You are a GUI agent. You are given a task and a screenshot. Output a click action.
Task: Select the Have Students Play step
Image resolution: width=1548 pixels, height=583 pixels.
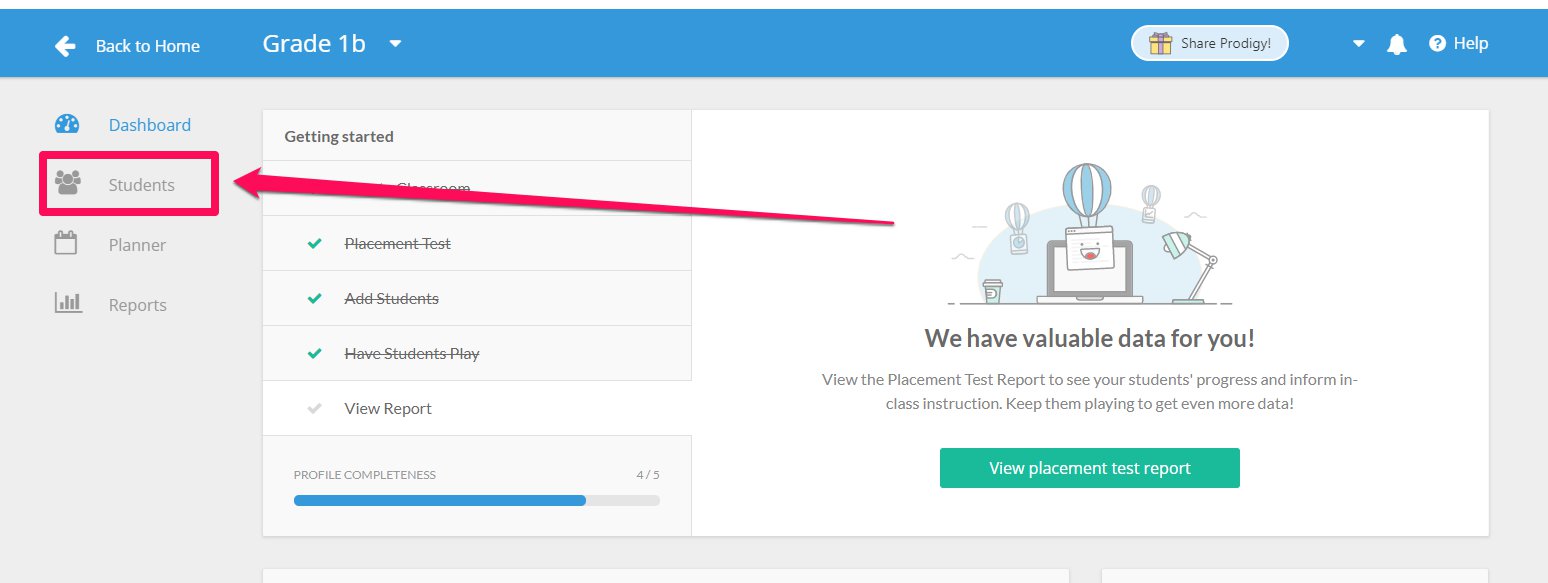[x=477, y=353]
